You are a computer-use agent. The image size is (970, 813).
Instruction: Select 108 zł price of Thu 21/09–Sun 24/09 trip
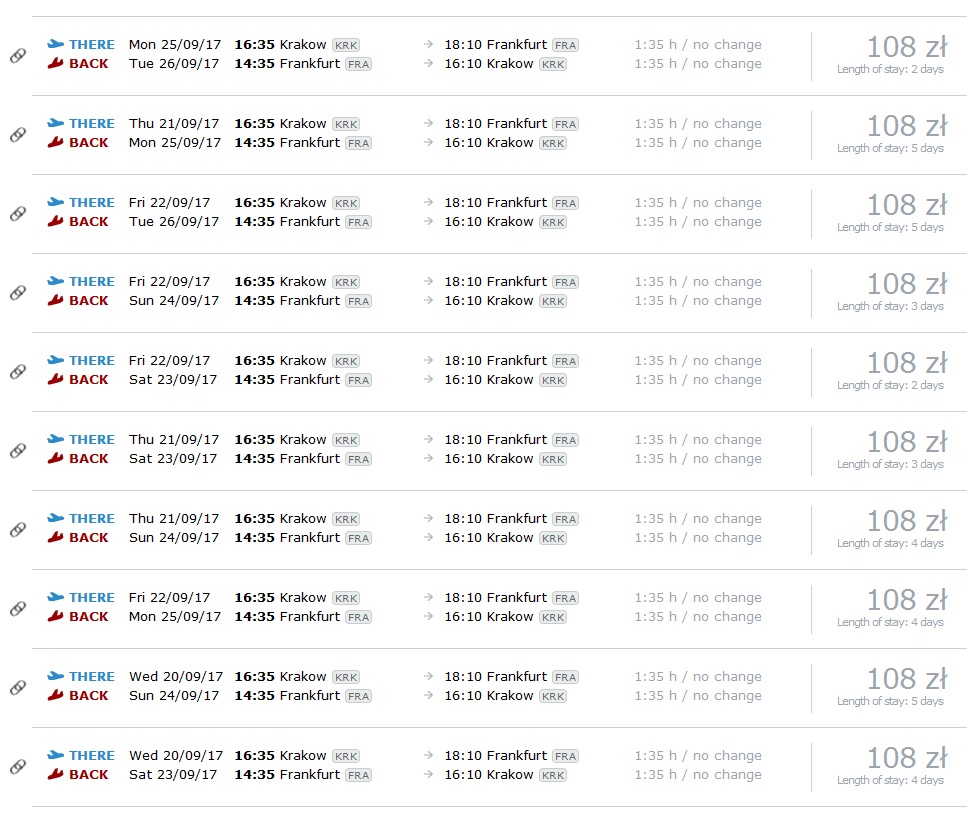[x=907, y=521]
